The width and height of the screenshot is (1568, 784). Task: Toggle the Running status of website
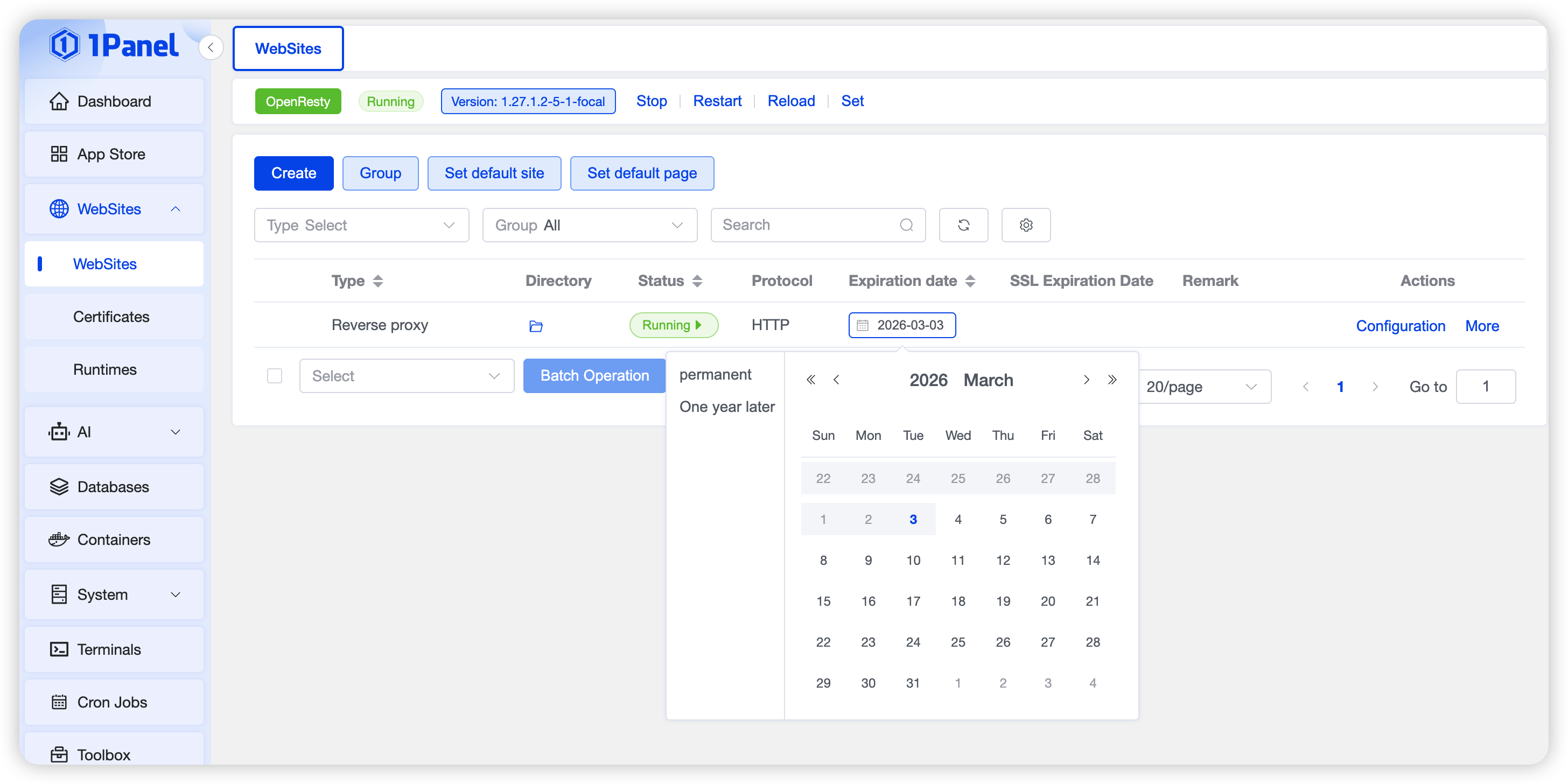click(x=673, y=325)
